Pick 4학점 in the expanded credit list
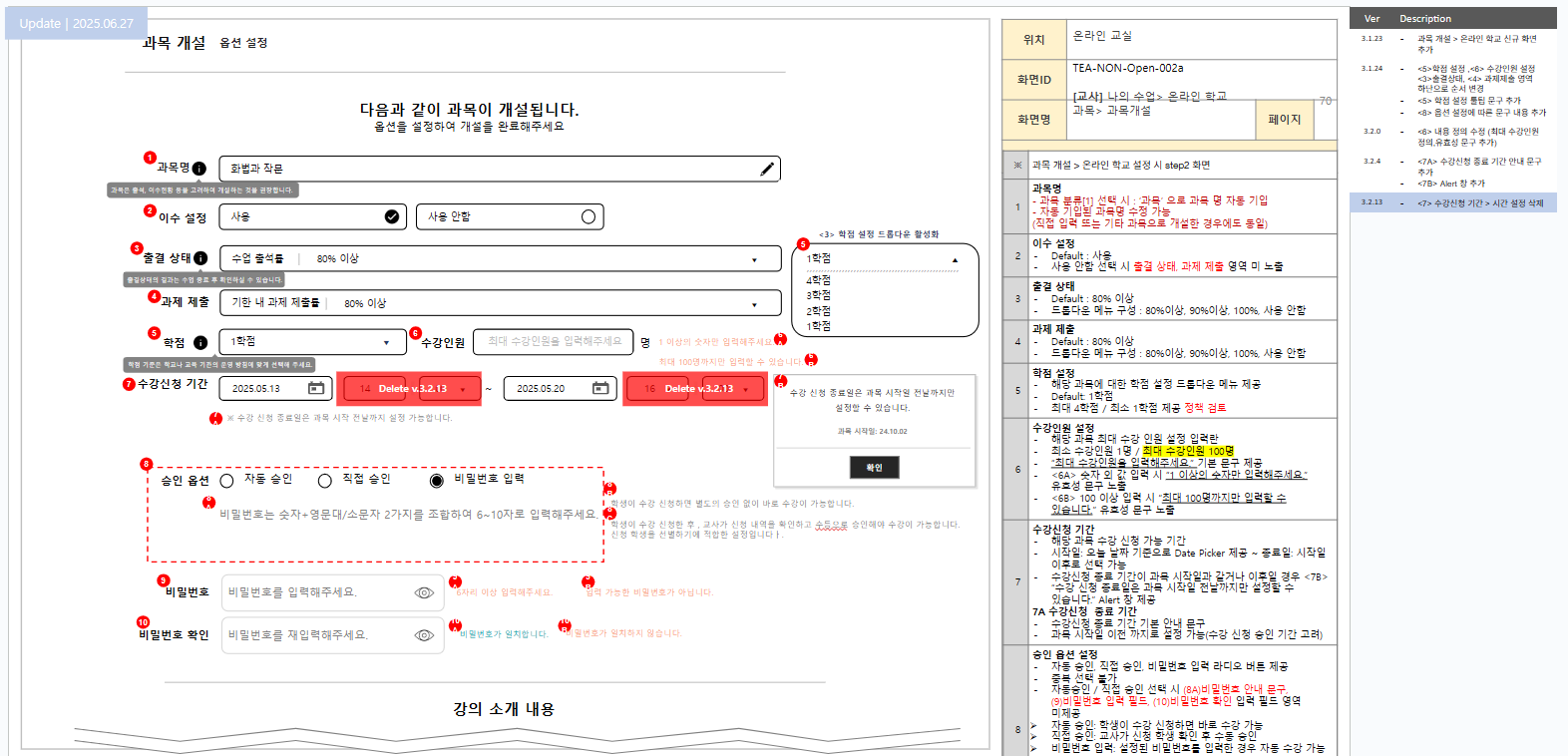The height and width of the screenshot is (756, 1568). [819, 281]
